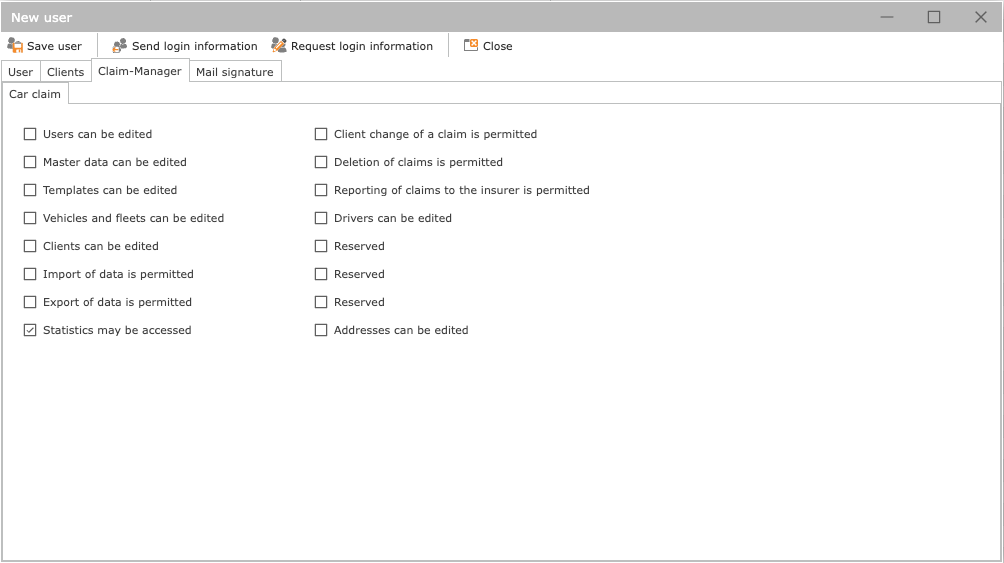Maximize the New user window
This screenshot has width=1004, height=563.
click(934, 17)
